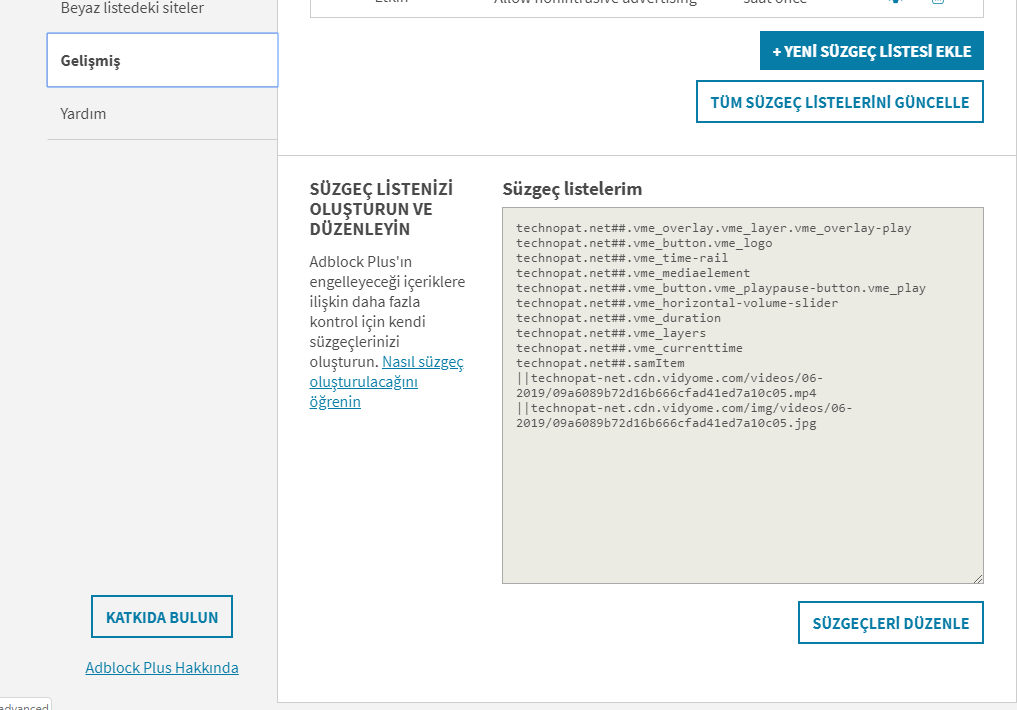Click the textarea resize handle corner
Viewport: 1017px width, 710px height.
coord(977,578)
